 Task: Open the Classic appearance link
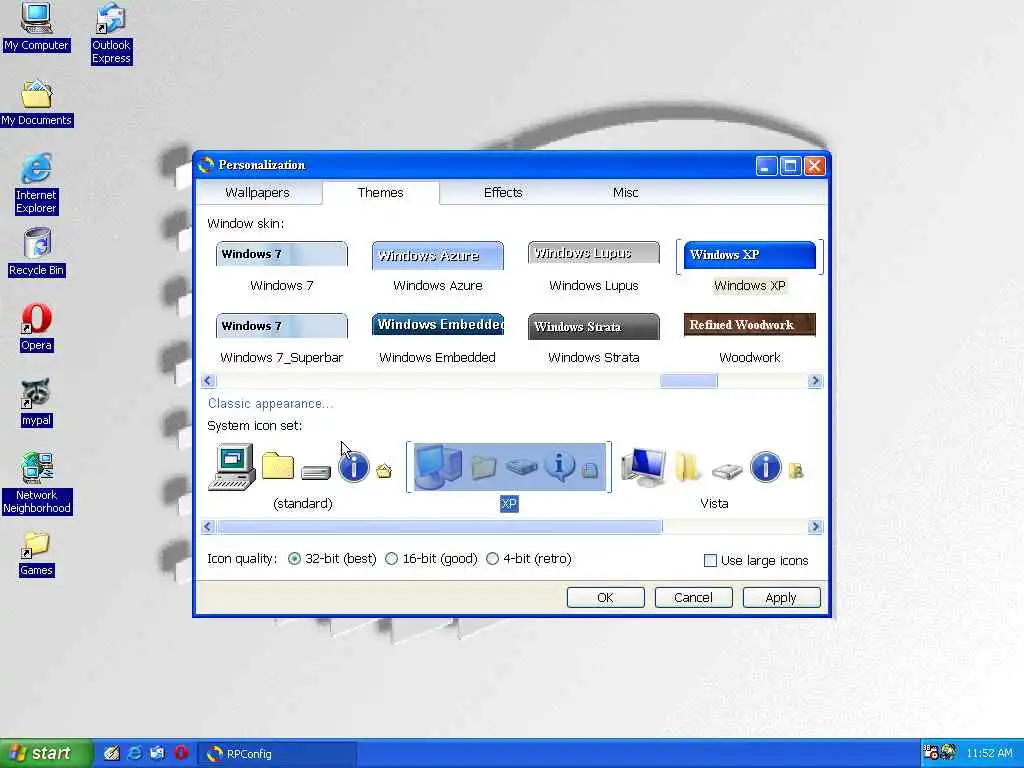tap(270, 404)
